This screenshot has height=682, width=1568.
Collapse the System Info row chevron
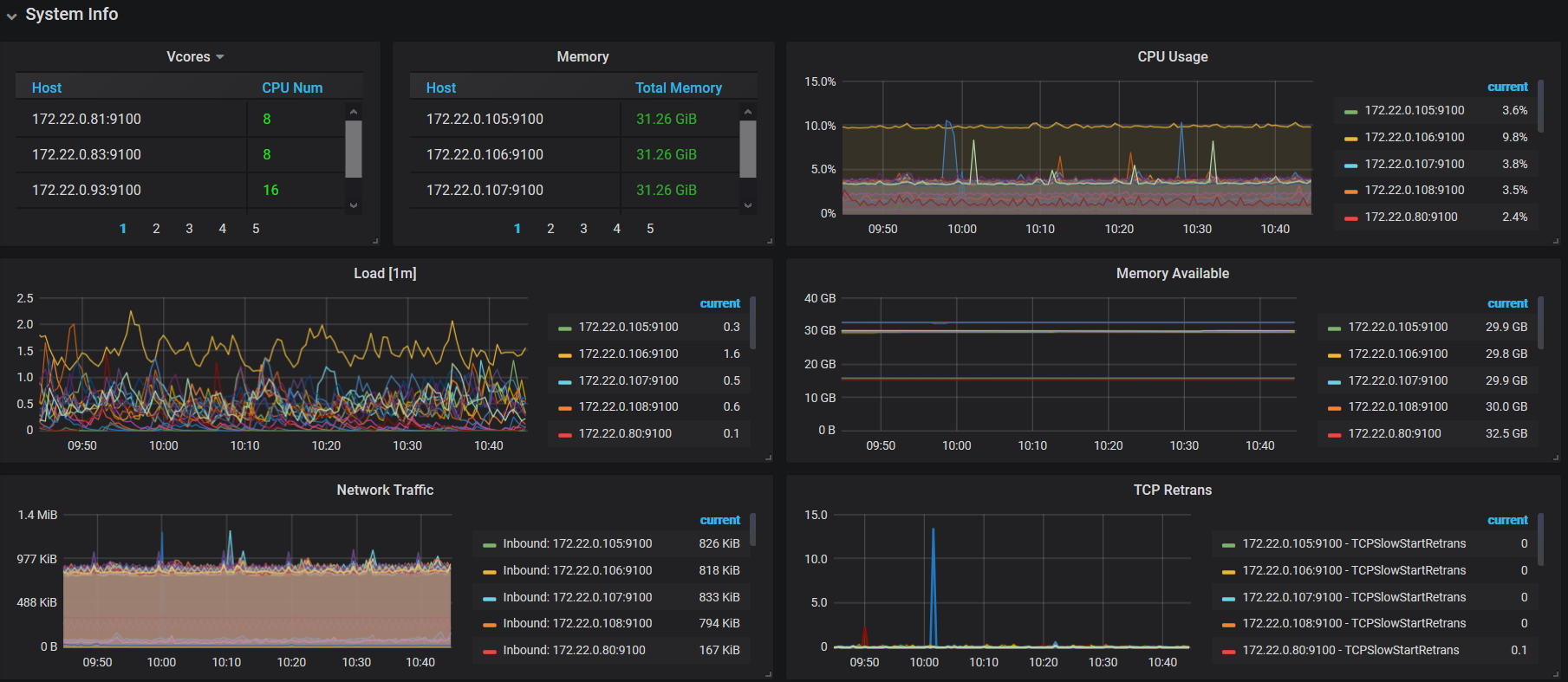pyautogui.click(x=12, y=16)
